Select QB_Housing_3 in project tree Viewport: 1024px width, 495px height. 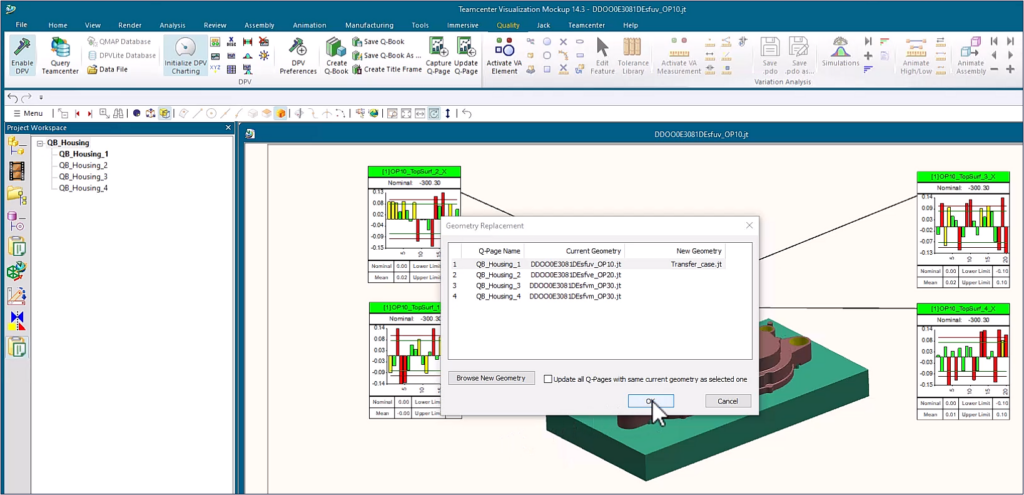coord(83,176)
